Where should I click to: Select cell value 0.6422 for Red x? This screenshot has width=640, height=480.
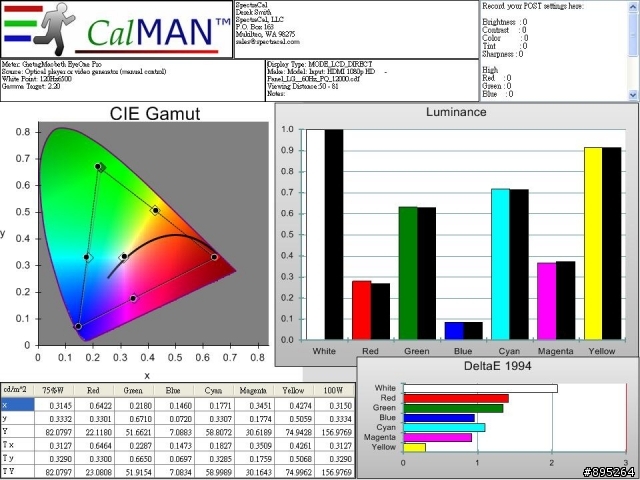93,406
